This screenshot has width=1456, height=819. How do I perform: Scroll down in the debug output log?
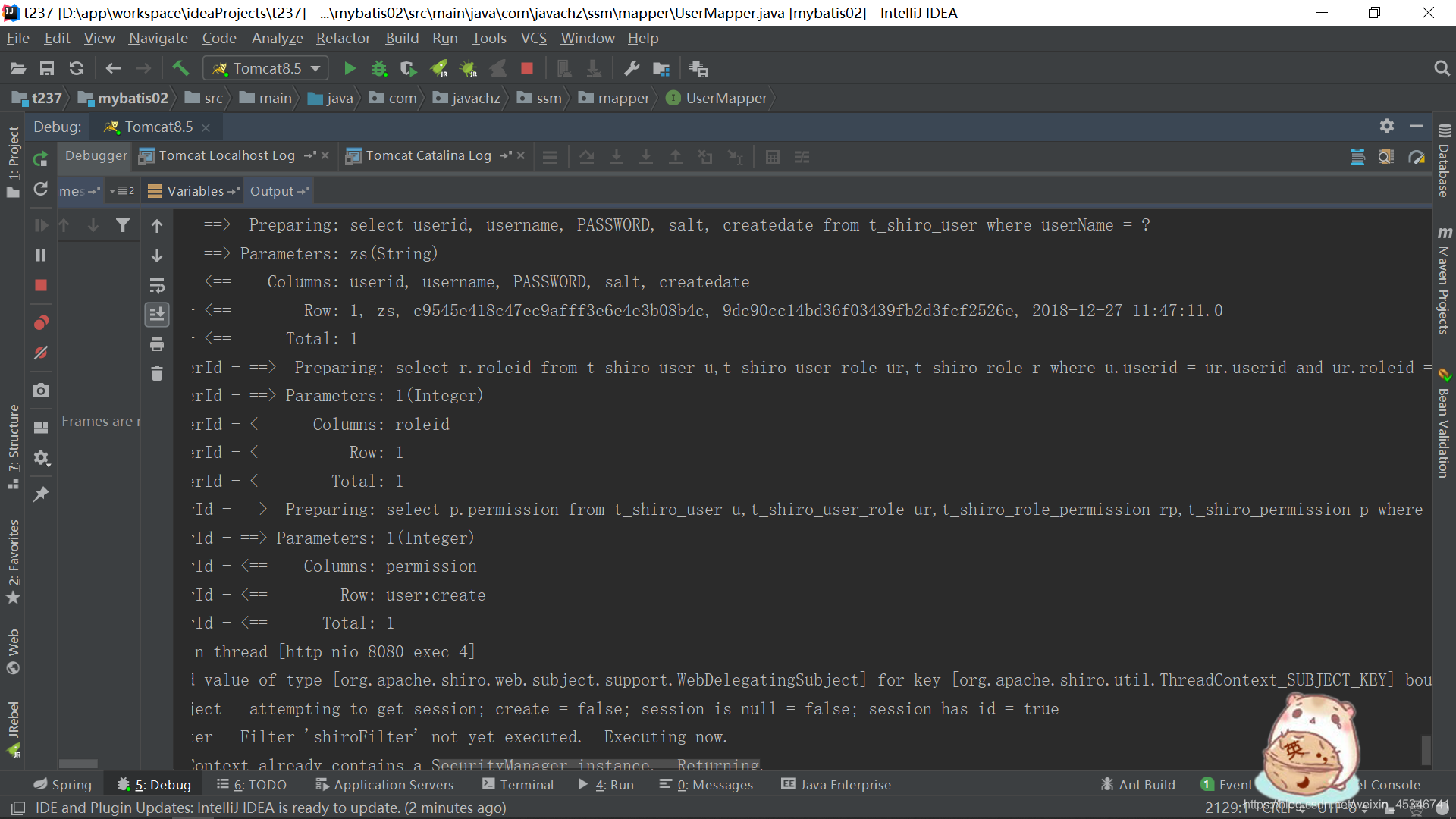pos(157,255)
